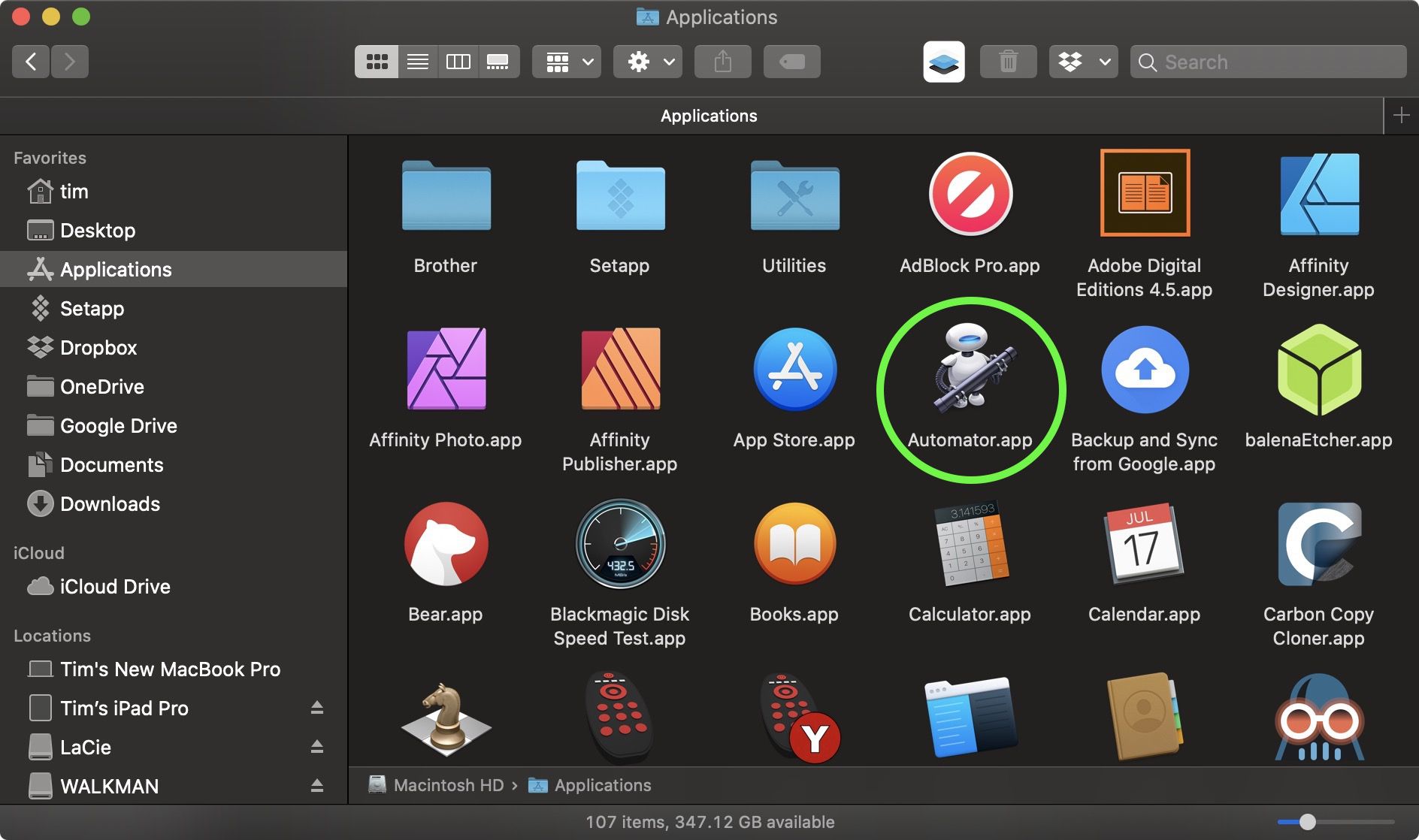Click inside the Search field
The width and height of the screenshot is (1419, 840).
pos(1270,62)
